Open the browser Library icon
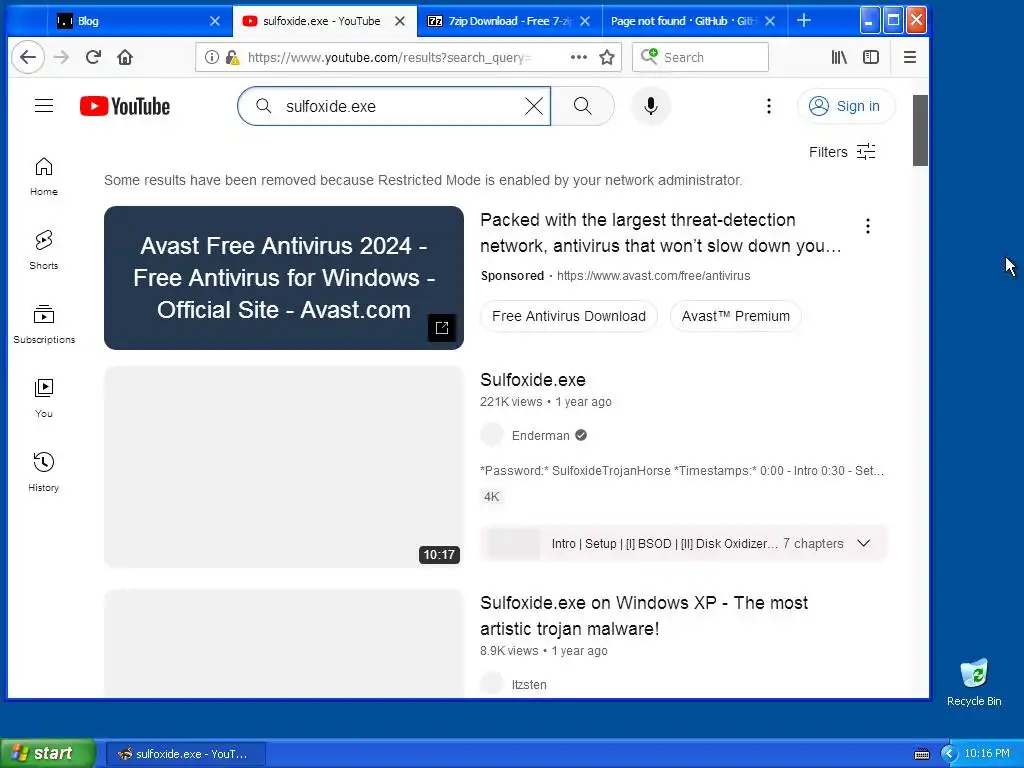The height and width of the screenshot is (768, 1024). click(839, 57)
